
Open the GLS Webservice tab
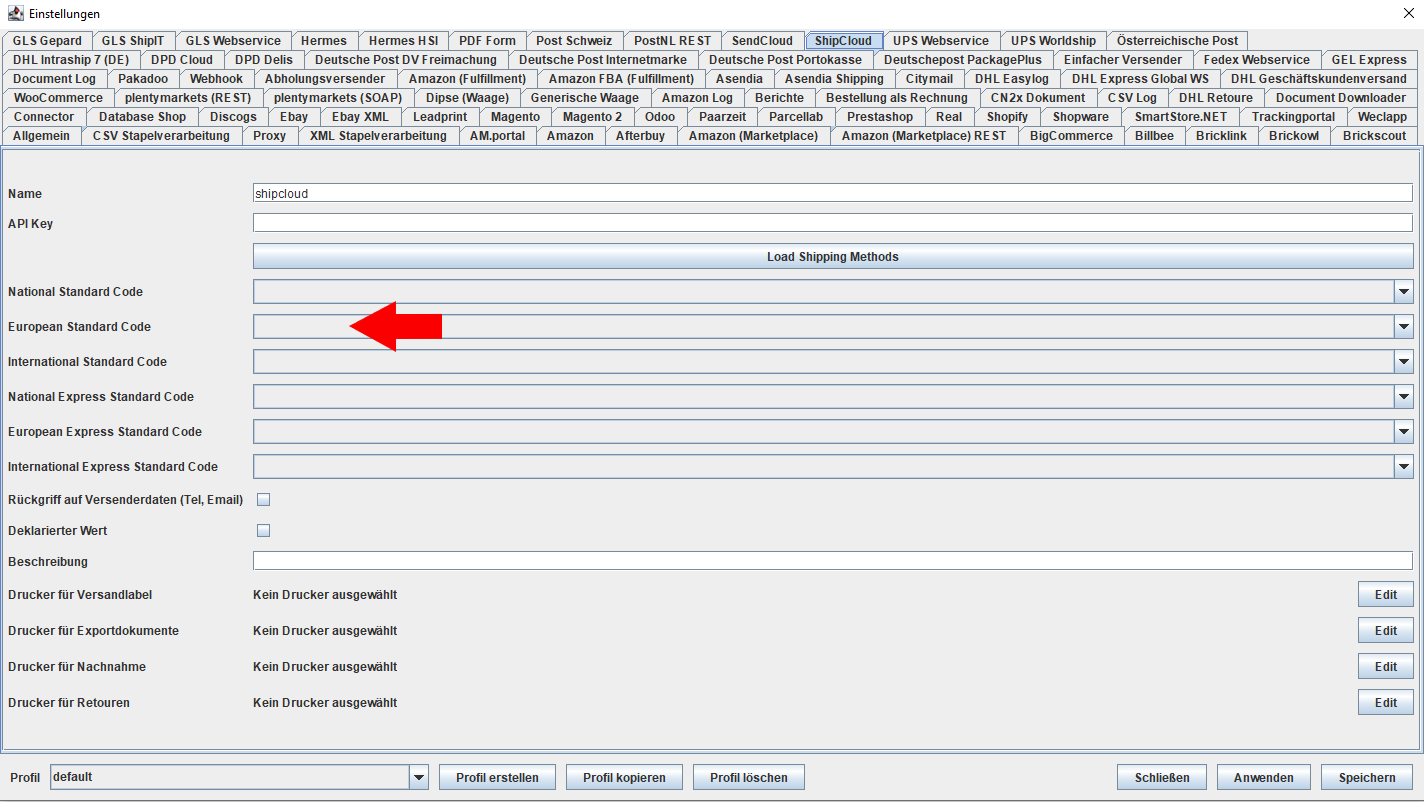click(x=233, y=41)
